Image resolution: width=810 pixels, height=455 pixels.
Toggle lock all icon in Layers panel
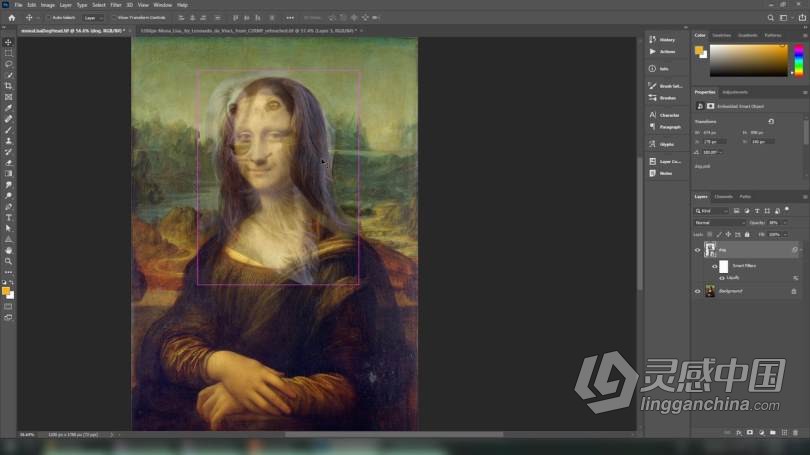(x=747, y=234)
